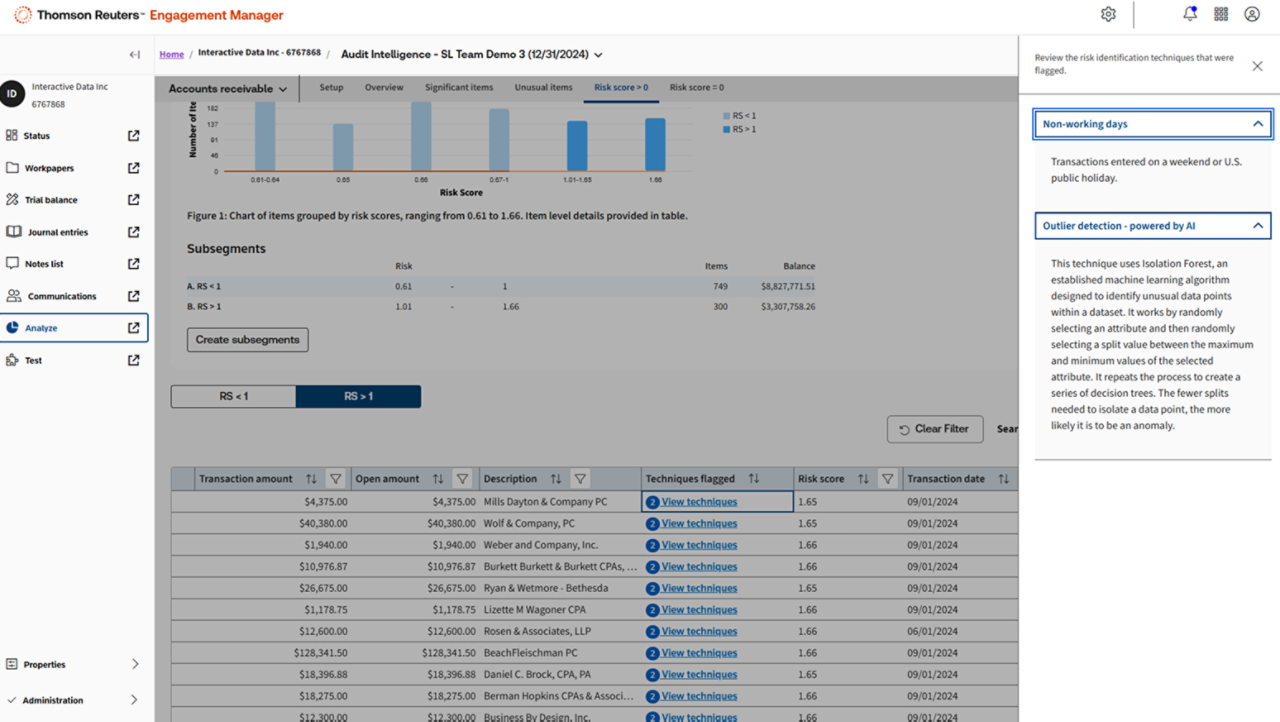Image resolution: width=1280 pixels, height=722 pixels.
Task: Open the user profile icon
Action: pos(1252,14)
